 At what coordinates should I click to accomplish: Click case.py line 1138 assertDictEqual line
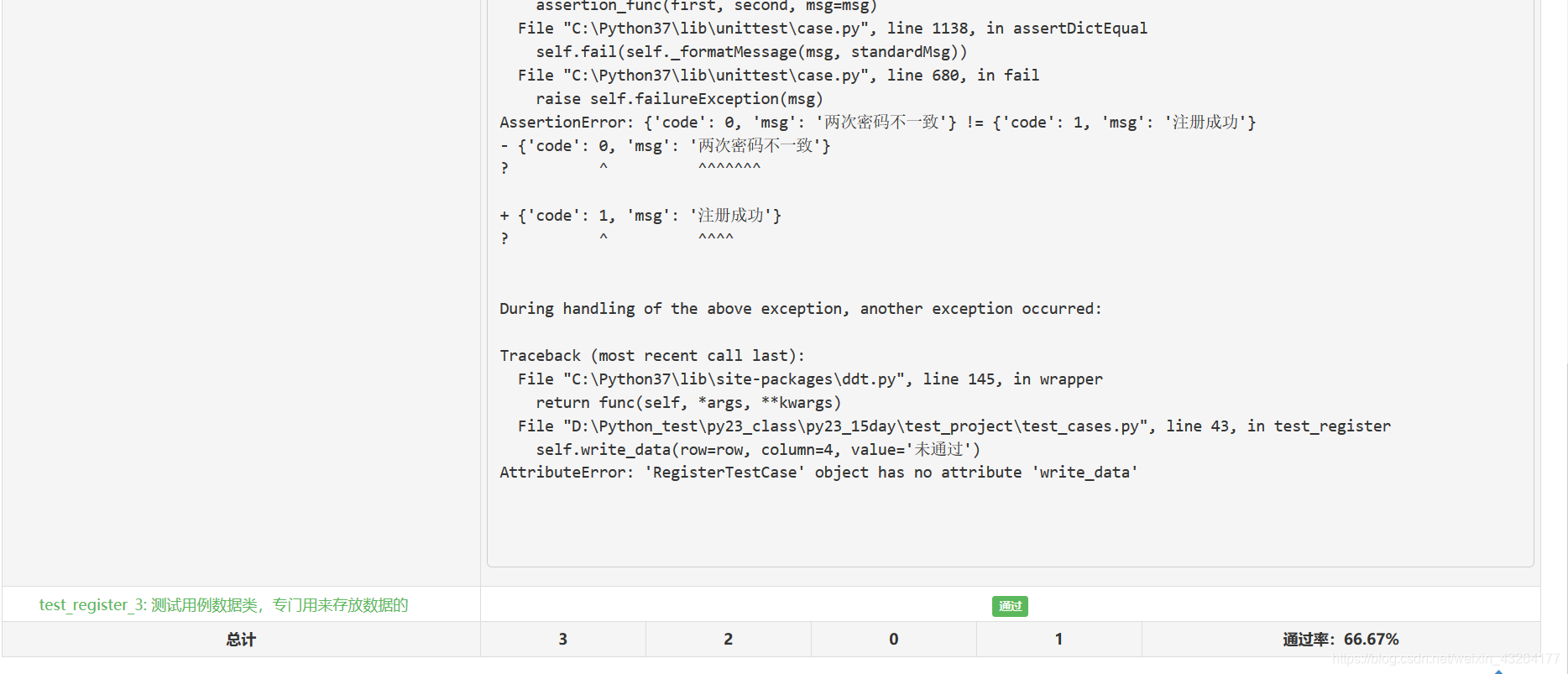coord(832,29)
